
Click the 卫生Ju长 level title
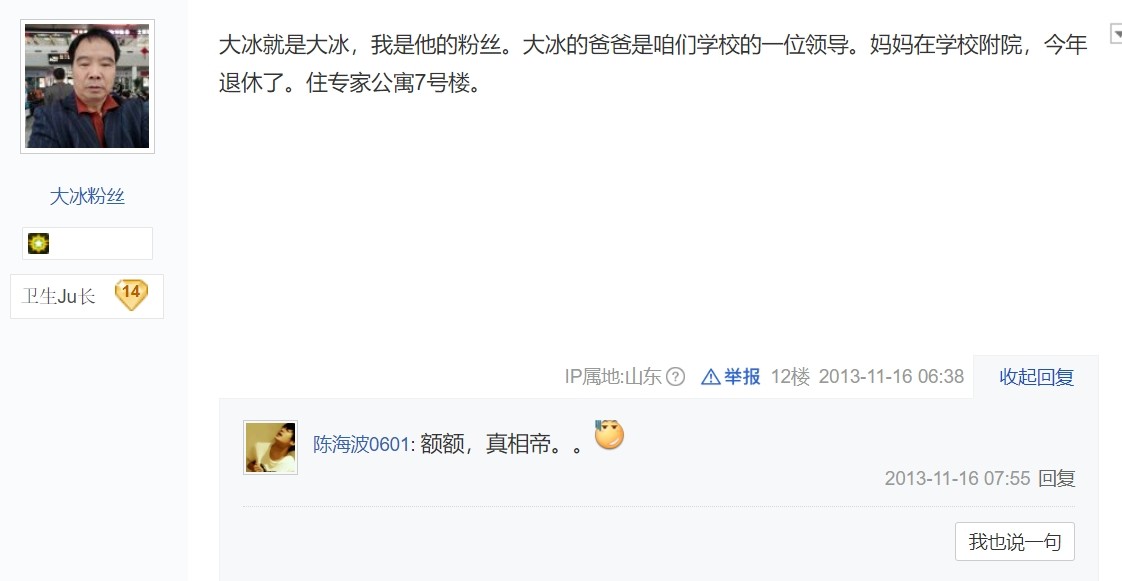point(58,296)
